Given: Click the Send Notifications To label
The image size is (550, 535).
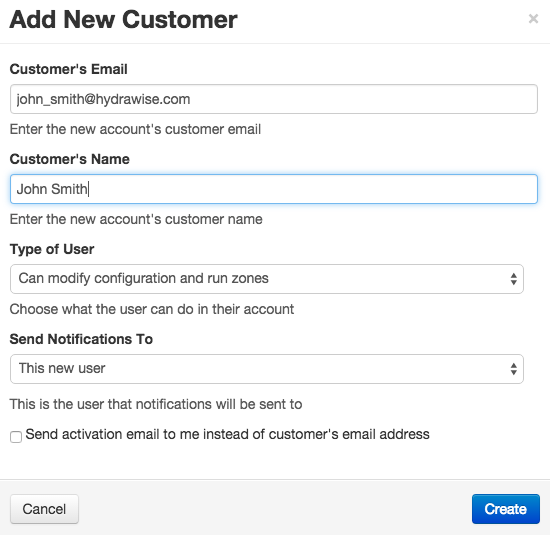Looking at the screenshot, I should (81, 339).
